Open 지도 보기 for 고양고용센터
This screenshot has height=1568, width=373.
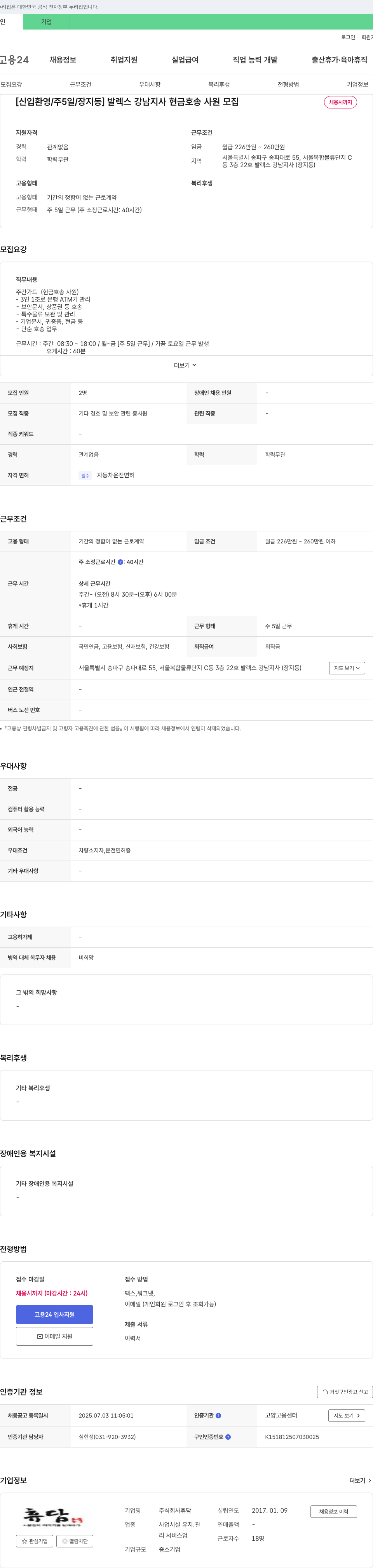coord(347,1416)
